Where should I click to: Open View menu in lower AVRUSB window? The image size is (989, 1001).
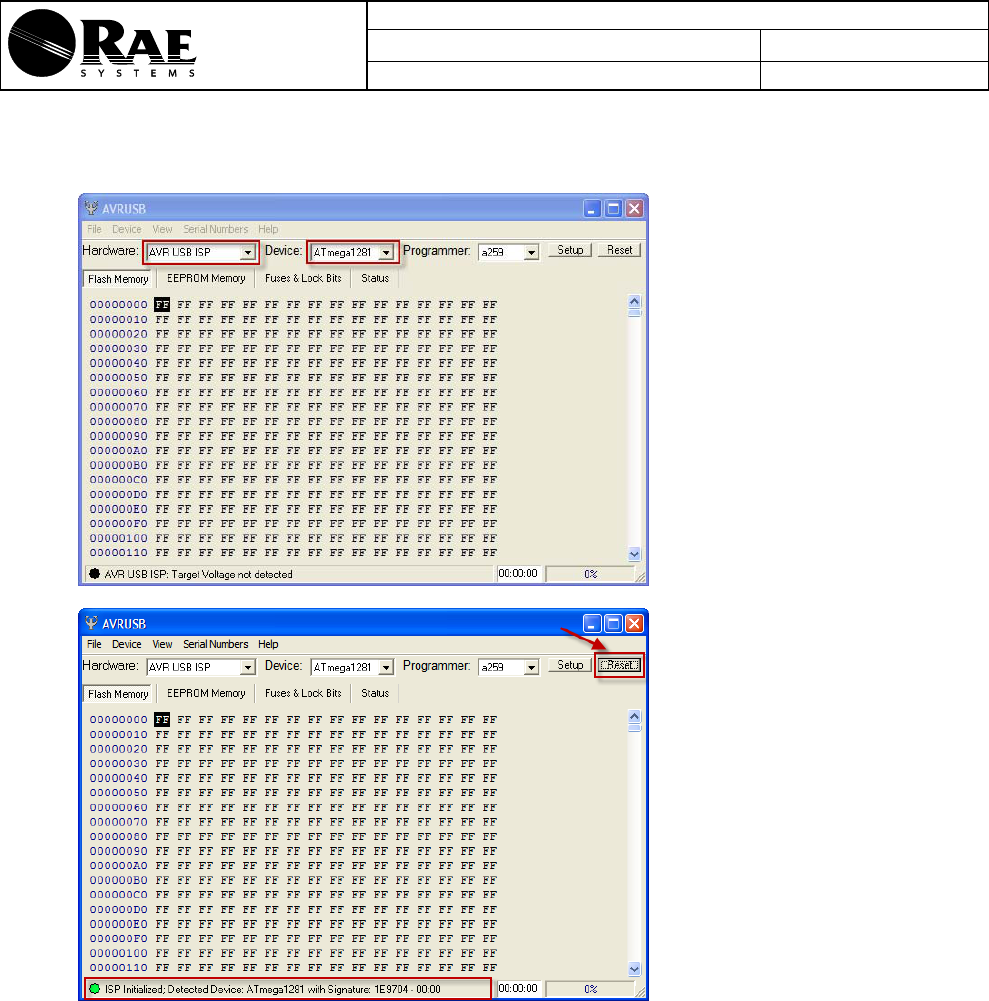(162, 644)
